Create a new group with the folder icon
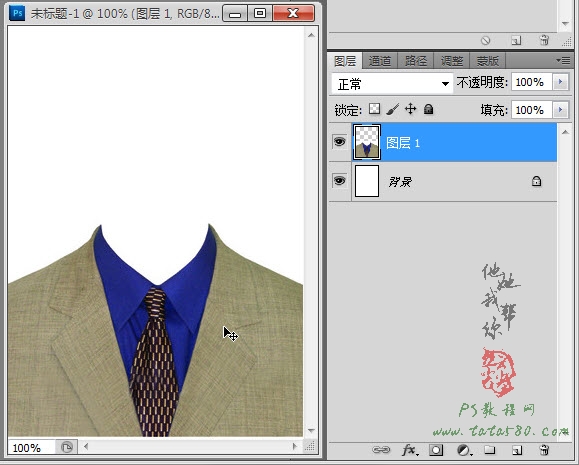The height and width of the screenshot is (465, 579). 490,449
